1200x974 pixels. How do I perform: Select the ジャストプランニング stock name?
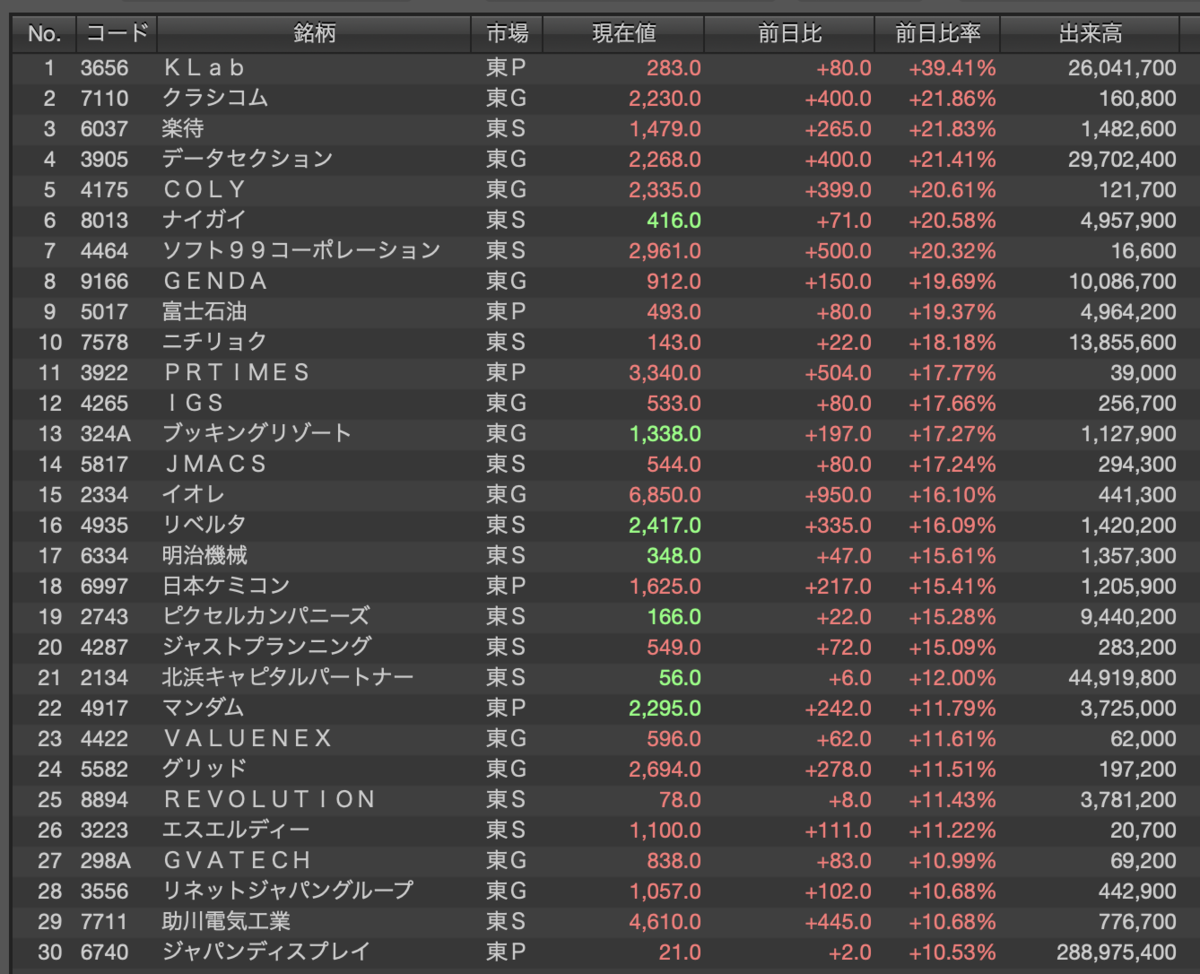pos(267,647)
